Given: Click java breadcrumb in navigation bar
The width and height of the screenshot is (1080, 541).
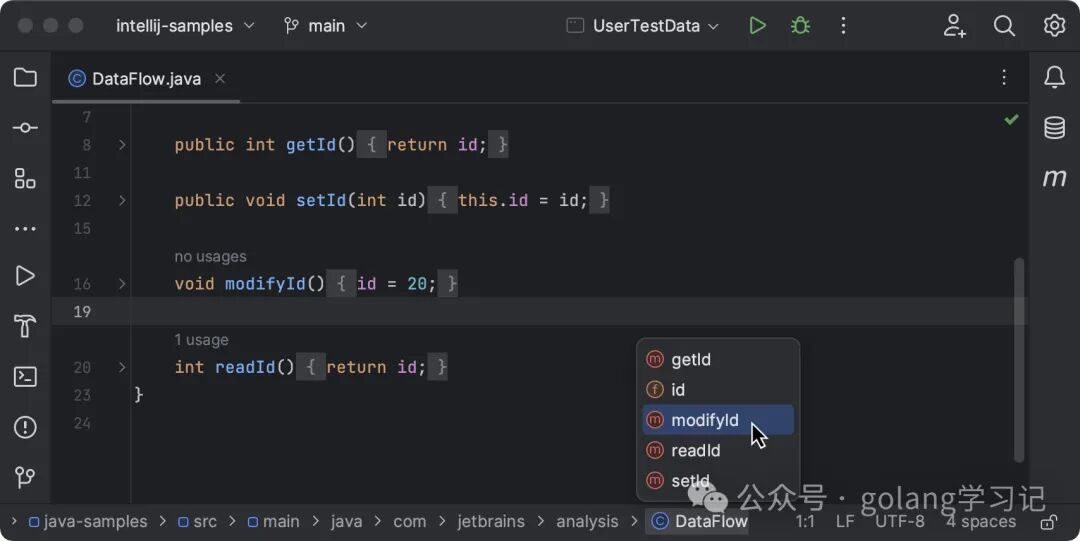Looking at the screenshot, I should click(x=346, y=522).
